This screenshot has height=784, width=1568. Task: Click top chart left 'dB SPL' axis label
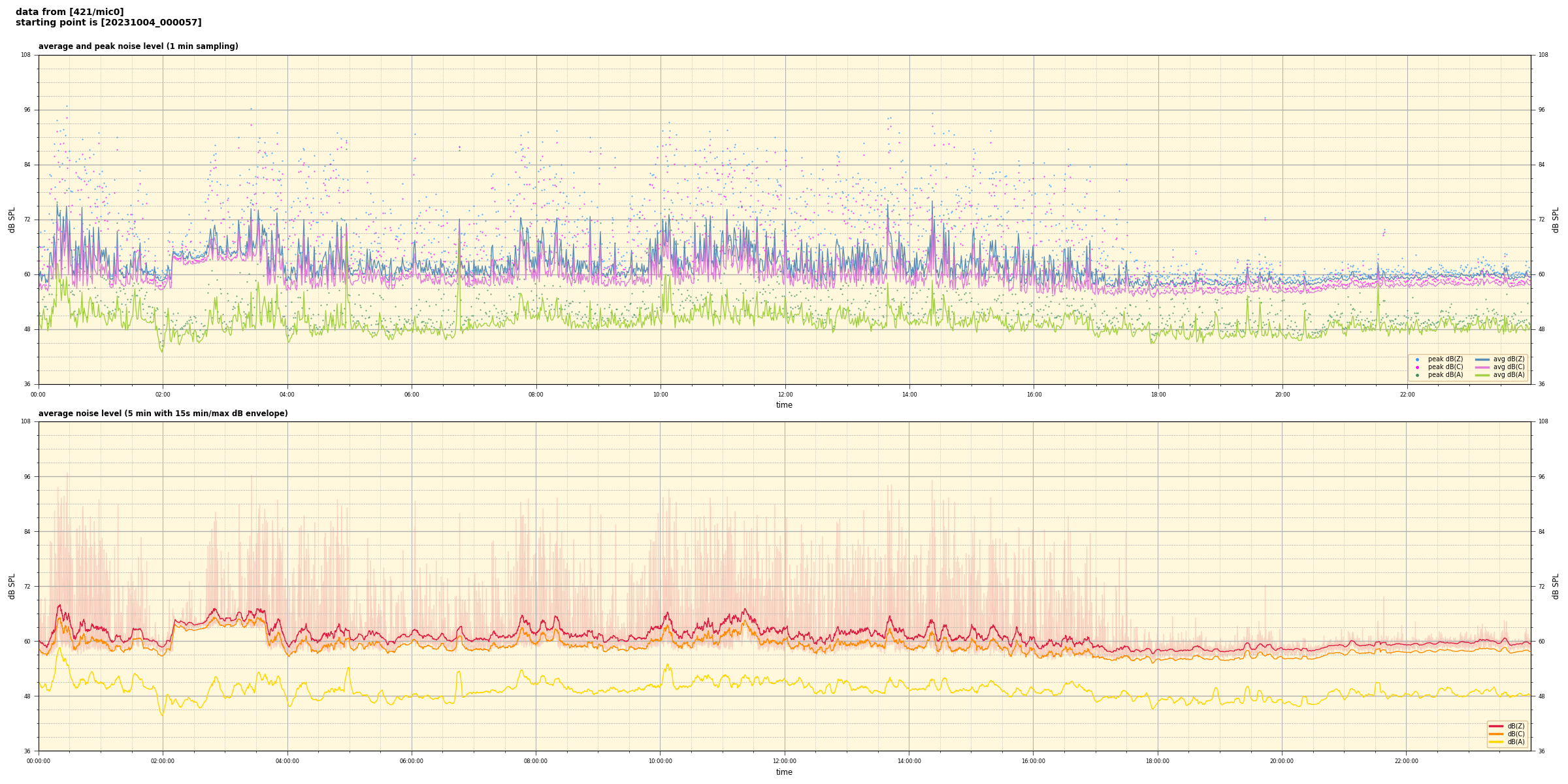tap(12, 220)
